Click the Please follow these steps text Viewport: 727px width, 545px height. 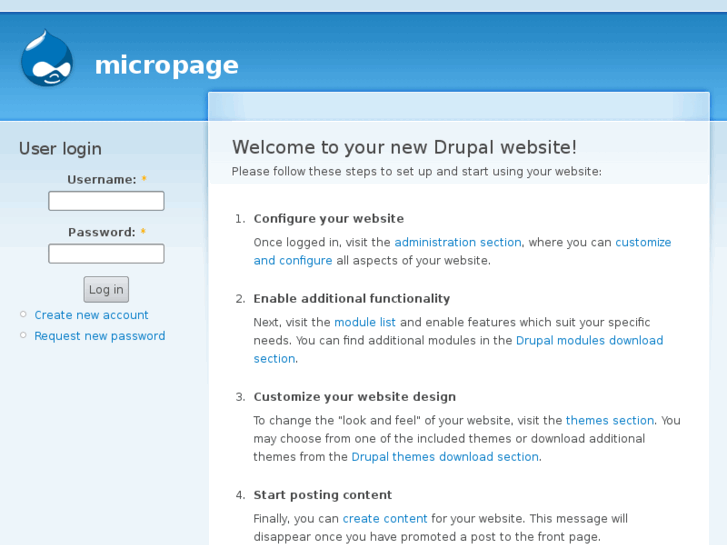pyautogui.click(x=416, y=172)
